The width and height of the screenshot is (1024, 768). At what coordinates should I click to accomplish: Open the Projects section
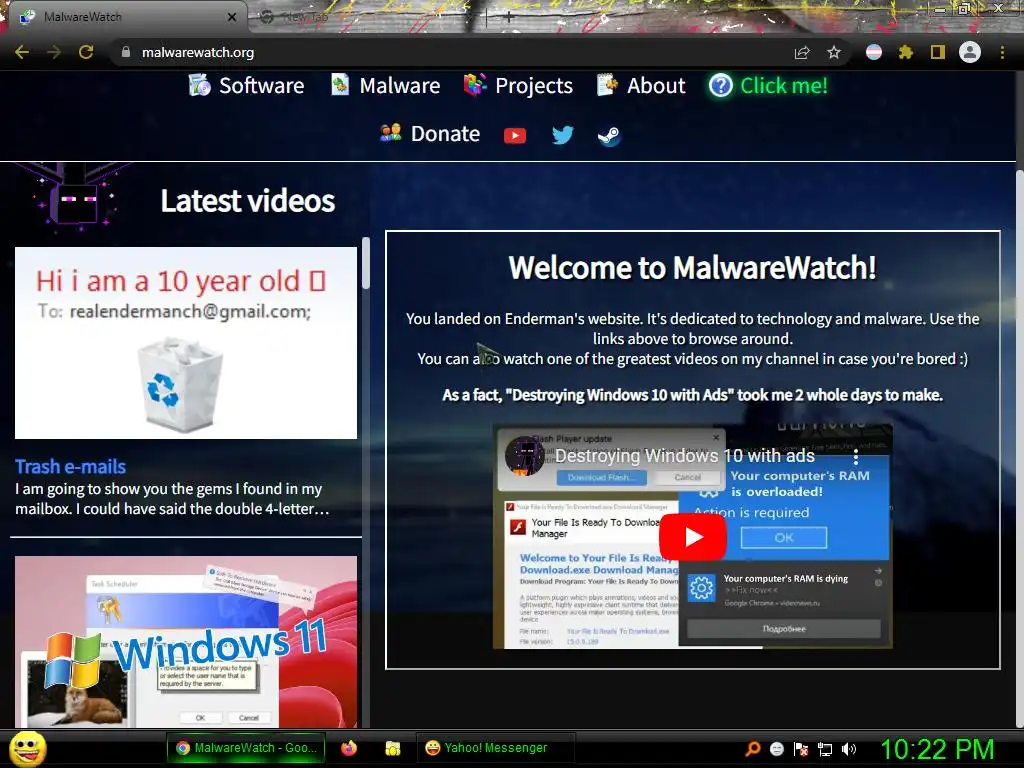click(519, 86)
